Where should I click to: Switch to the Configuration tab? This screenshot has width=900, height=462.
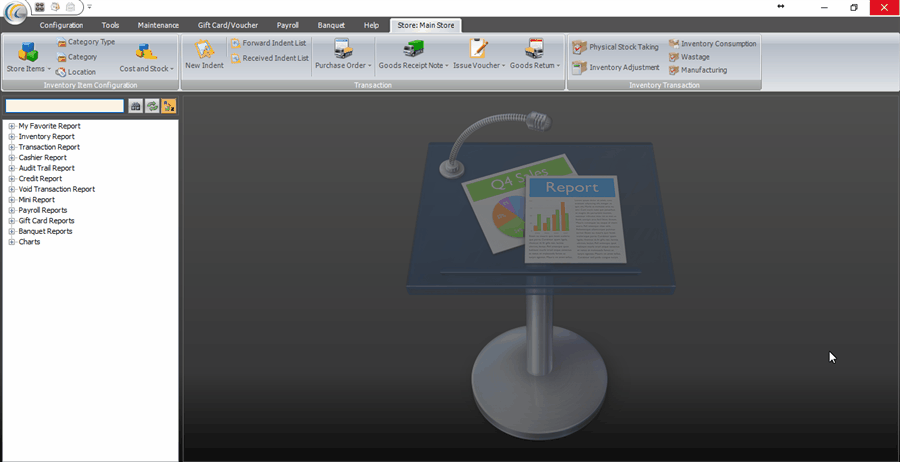[61, 25]
